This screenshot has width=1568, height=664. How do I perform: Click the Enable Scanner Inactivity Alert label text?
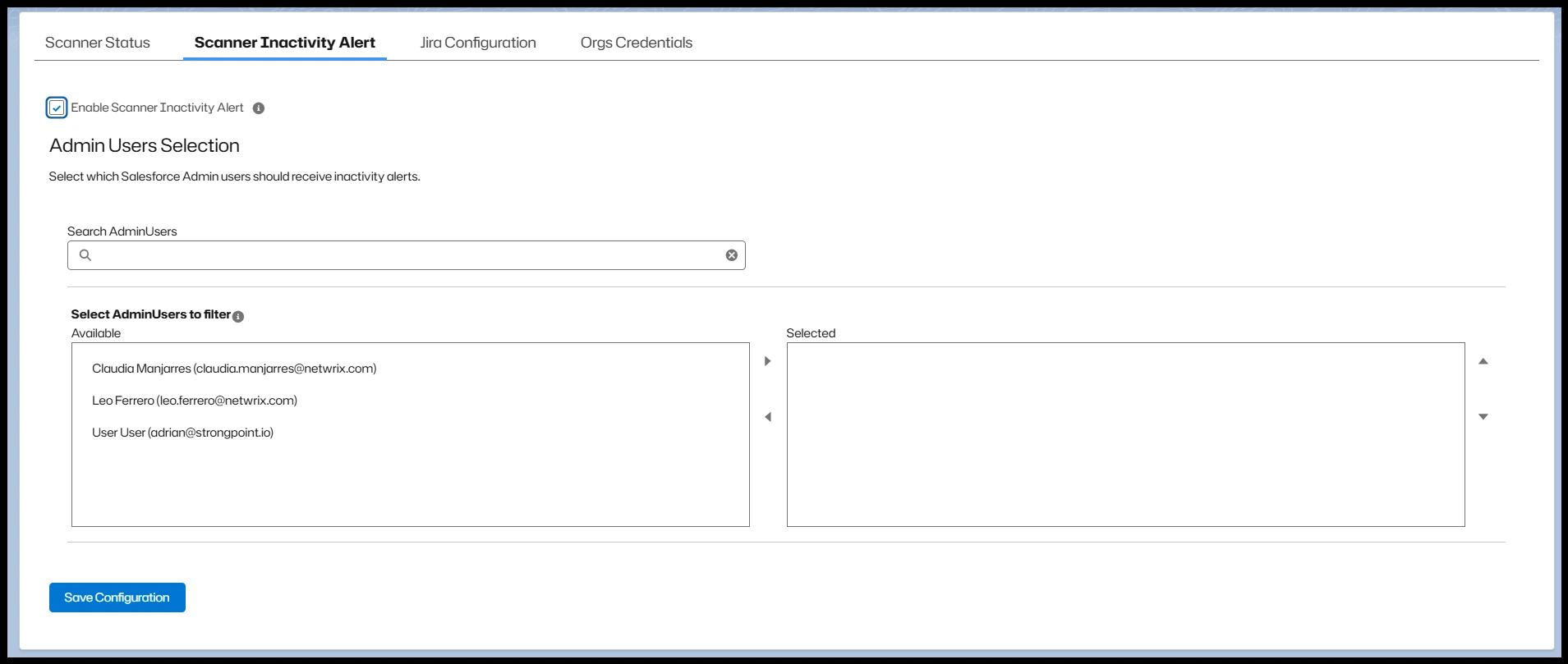pos(157,108)
